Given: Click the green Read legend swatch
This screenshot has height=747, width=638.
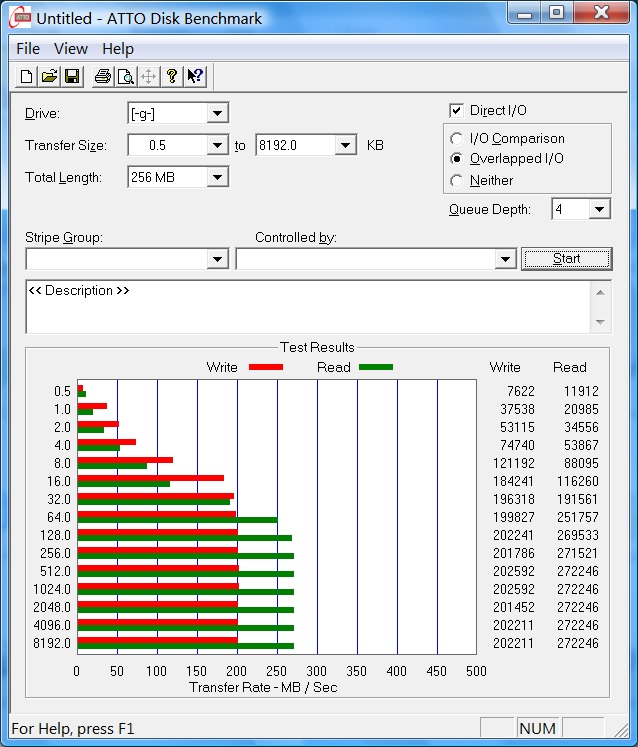Looking at the screenshot, I should pyautogui.click(x=376, y=367).
